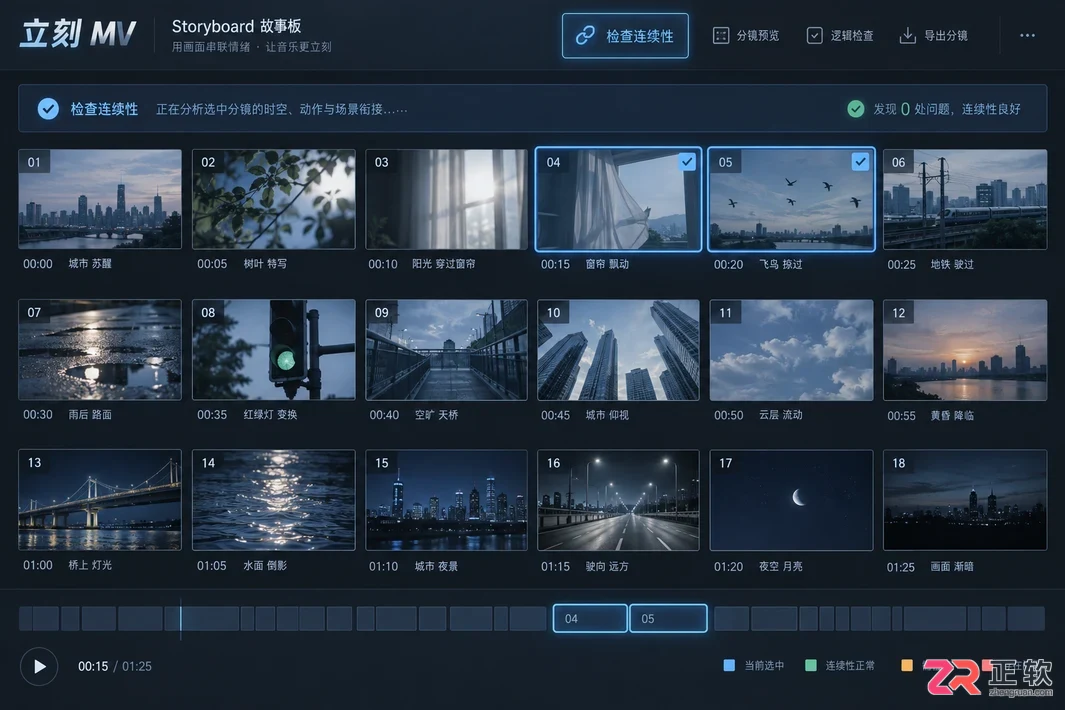This screenshot has width=1065, height=710.
Task: Select shot 14 水面 倒影 thumbnail
Action: point(274,500)
